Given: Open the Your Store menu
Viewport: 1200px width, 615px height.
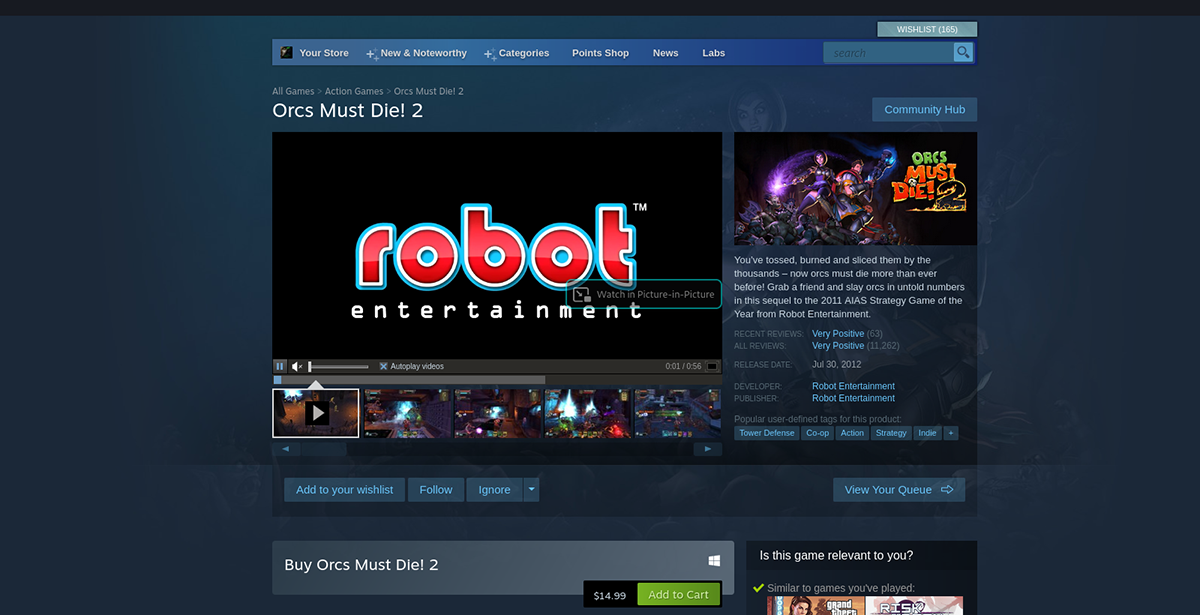Looking at the screenshot, I should [324, 53].
